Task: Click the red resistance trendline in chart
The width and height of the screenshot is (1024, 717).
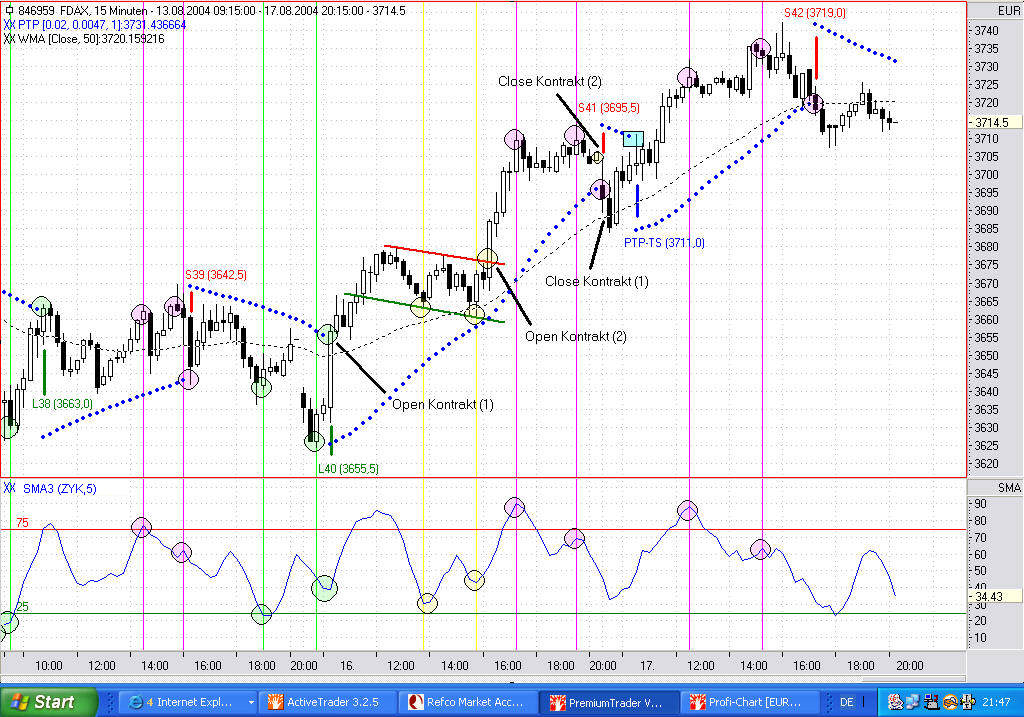Action: coord(444,255)
